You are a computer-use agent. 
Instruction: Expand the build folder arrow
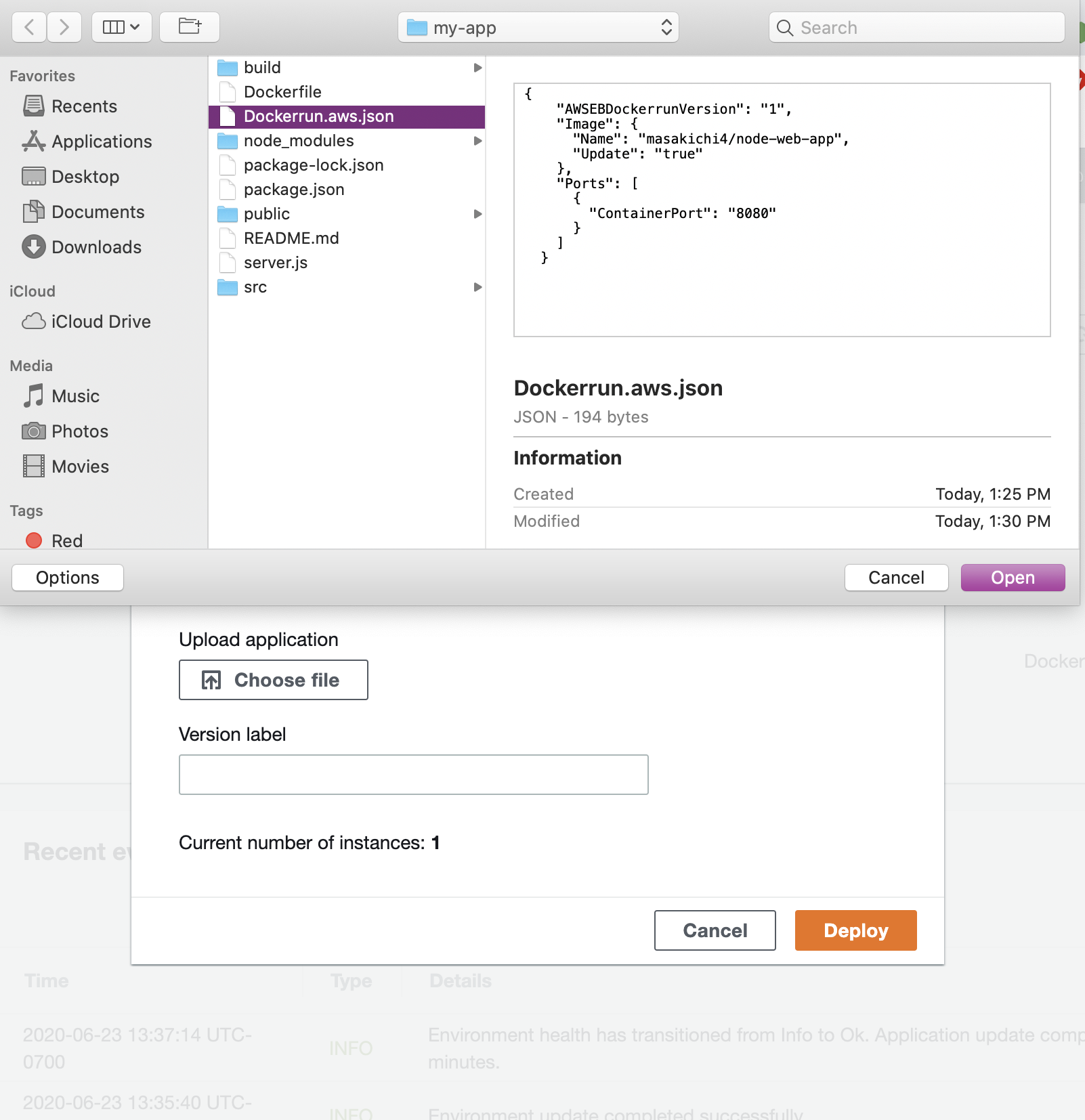click(x=477, y=68)
